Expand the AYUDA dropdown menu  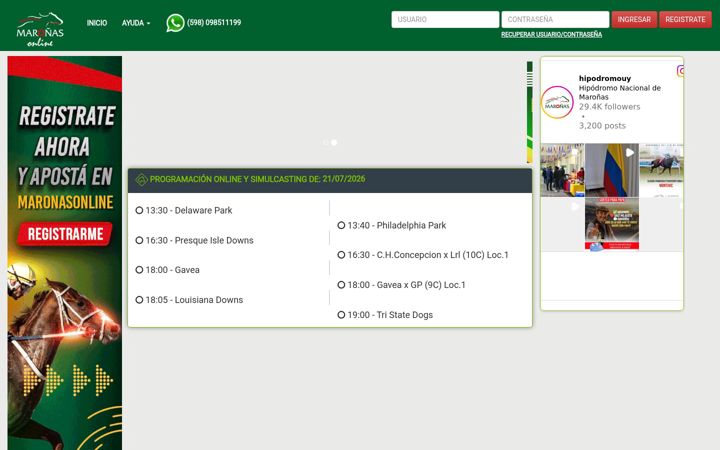pyautogui.click(x=136, y=22)
